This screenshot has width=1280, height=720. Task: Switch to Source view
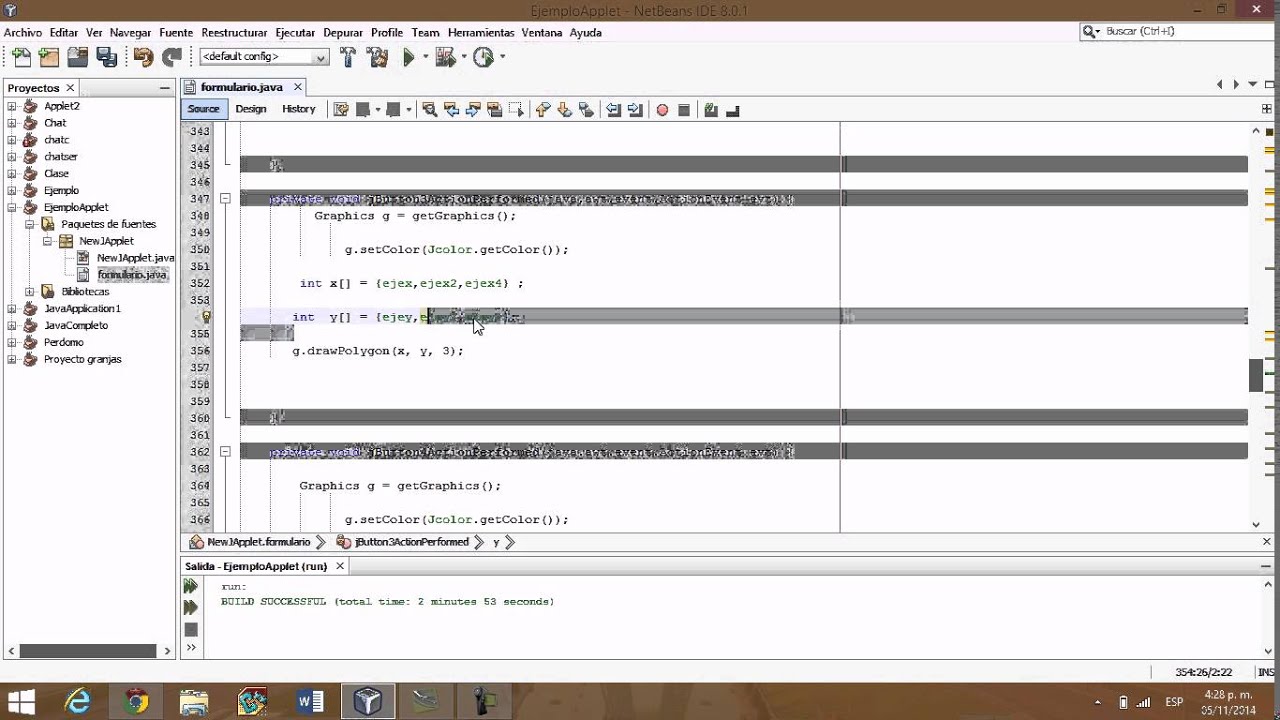(x=203, y=109)
